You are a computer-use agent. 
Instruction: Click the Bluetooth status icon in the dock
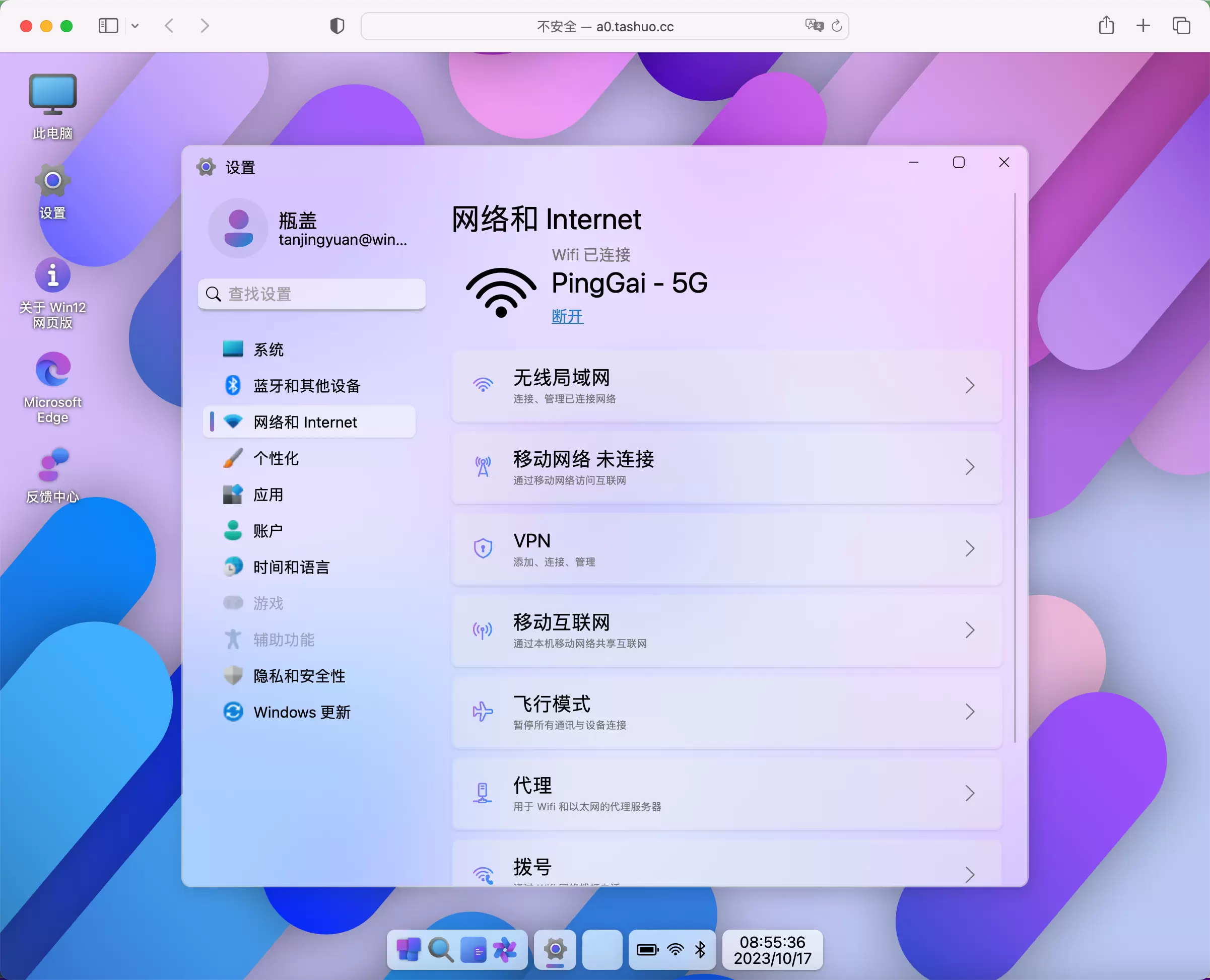click(701, 950)
